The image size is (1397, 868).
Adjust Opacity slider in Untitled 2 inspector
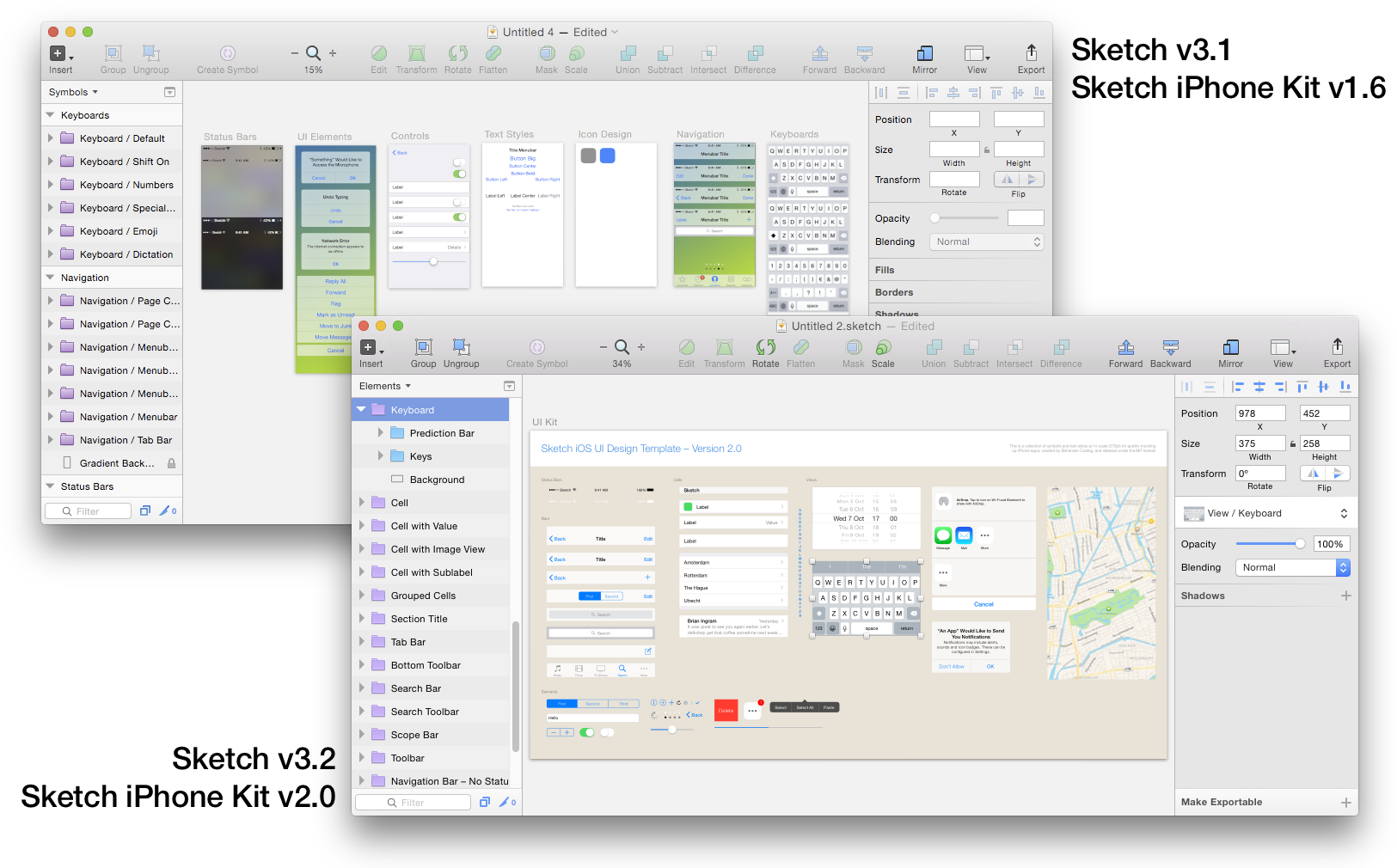pyautogui.click(x=1271, y=544)
